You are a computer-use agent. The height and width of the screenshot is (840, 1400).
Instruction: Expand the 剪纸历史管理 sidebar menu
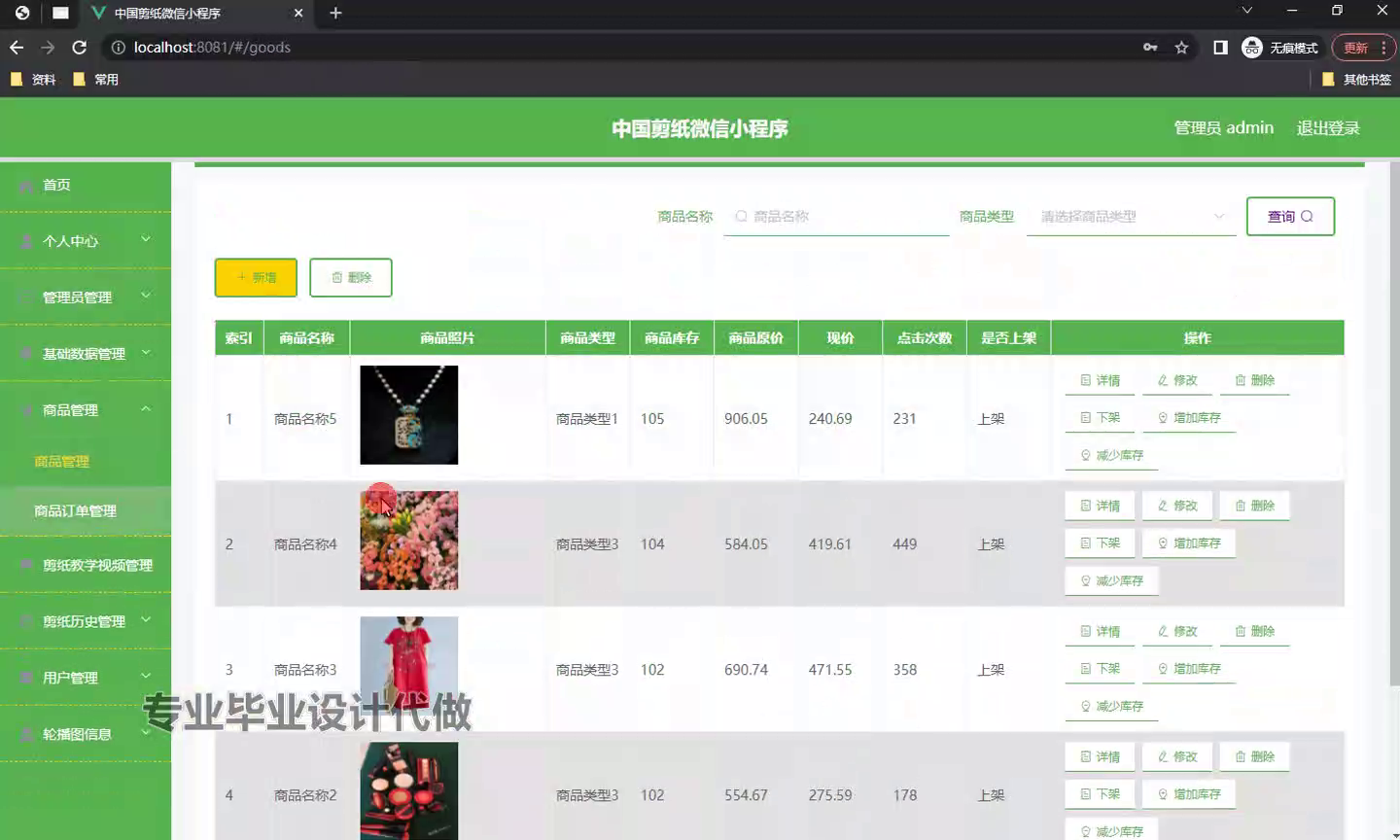point(86,621)
